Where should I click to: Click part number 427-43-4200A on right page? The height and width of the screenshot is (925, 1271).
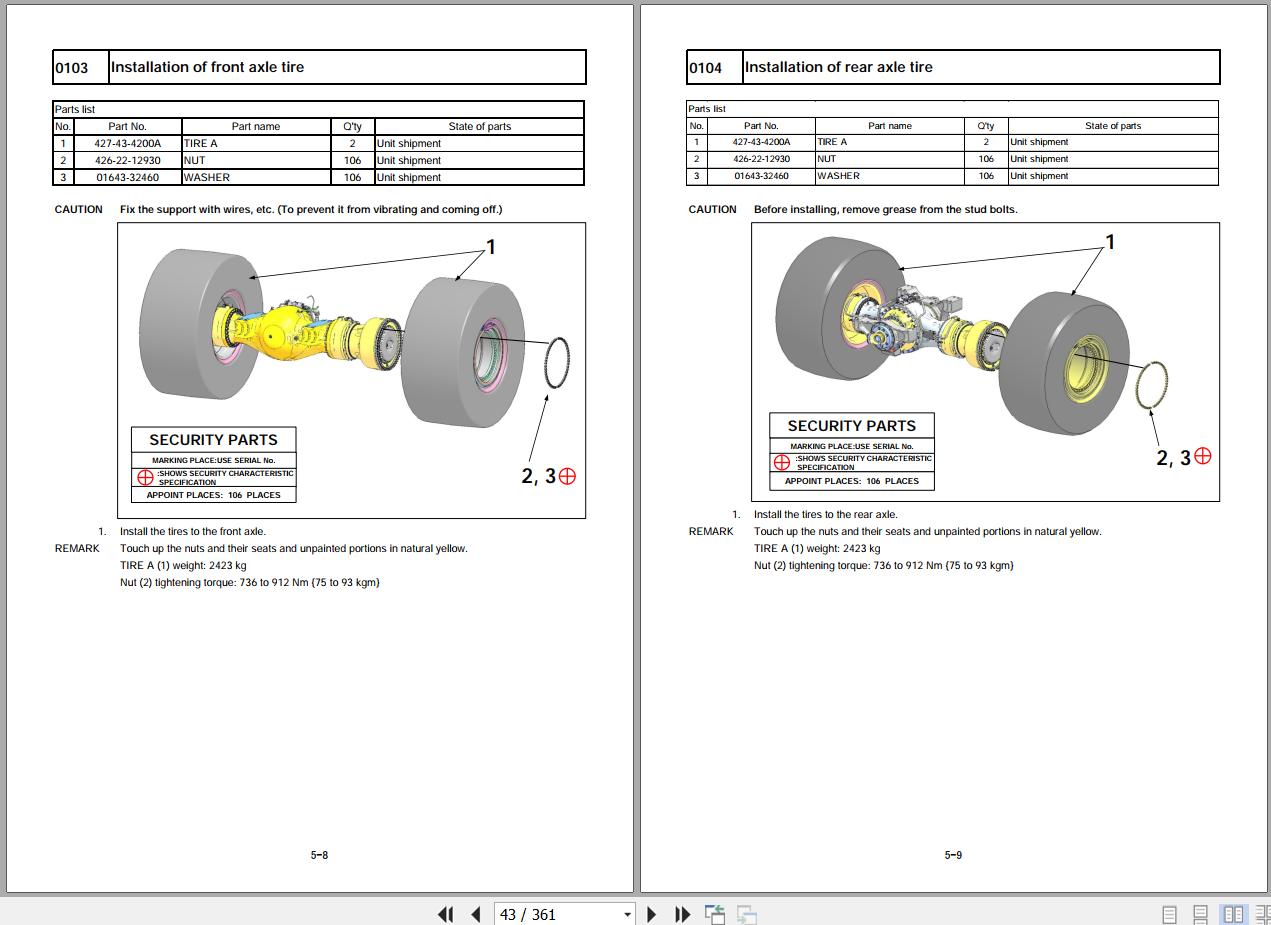[761, 142]
